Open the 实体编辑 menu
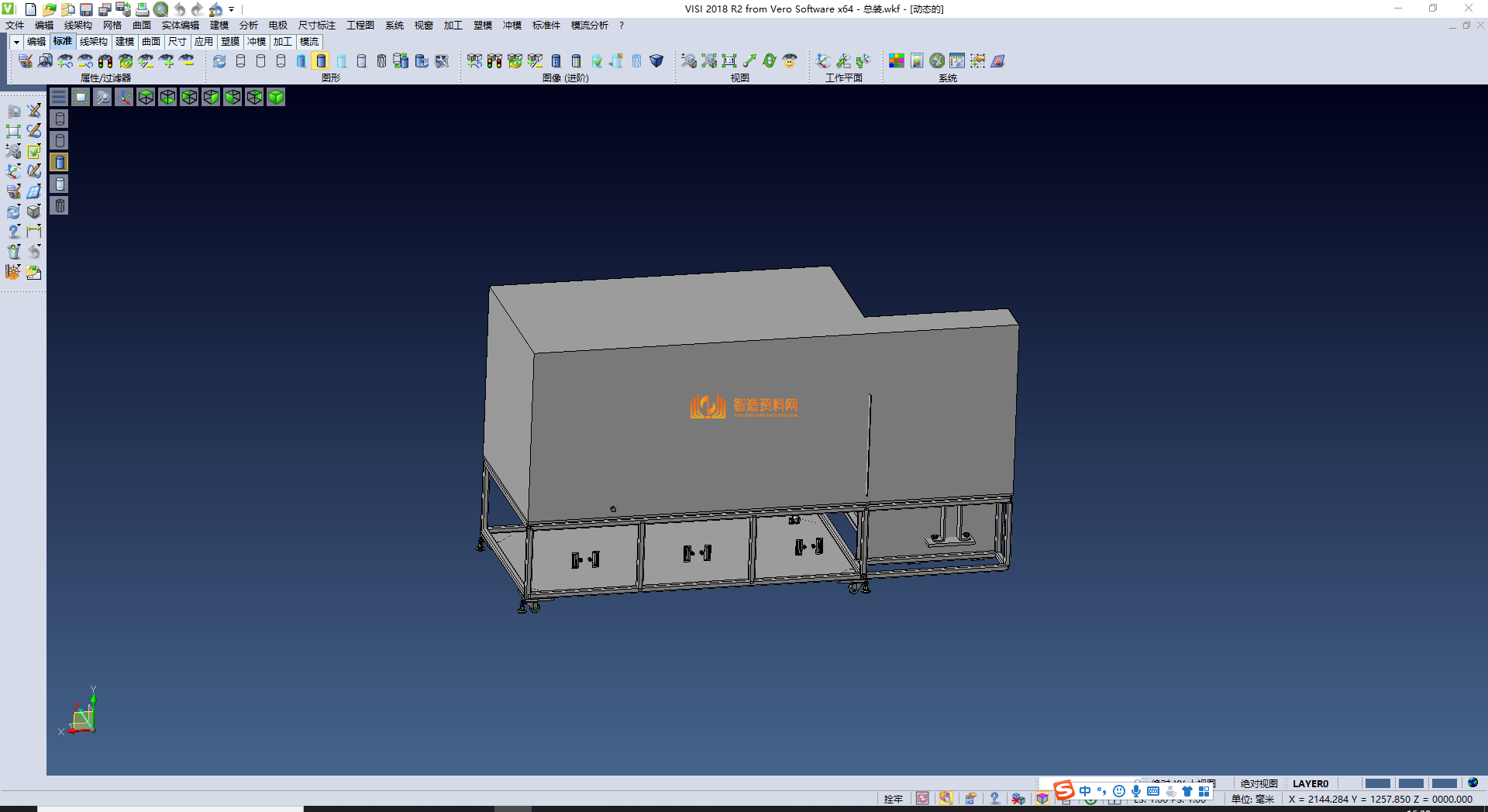The image size is (1488, 812). [180, 26]
